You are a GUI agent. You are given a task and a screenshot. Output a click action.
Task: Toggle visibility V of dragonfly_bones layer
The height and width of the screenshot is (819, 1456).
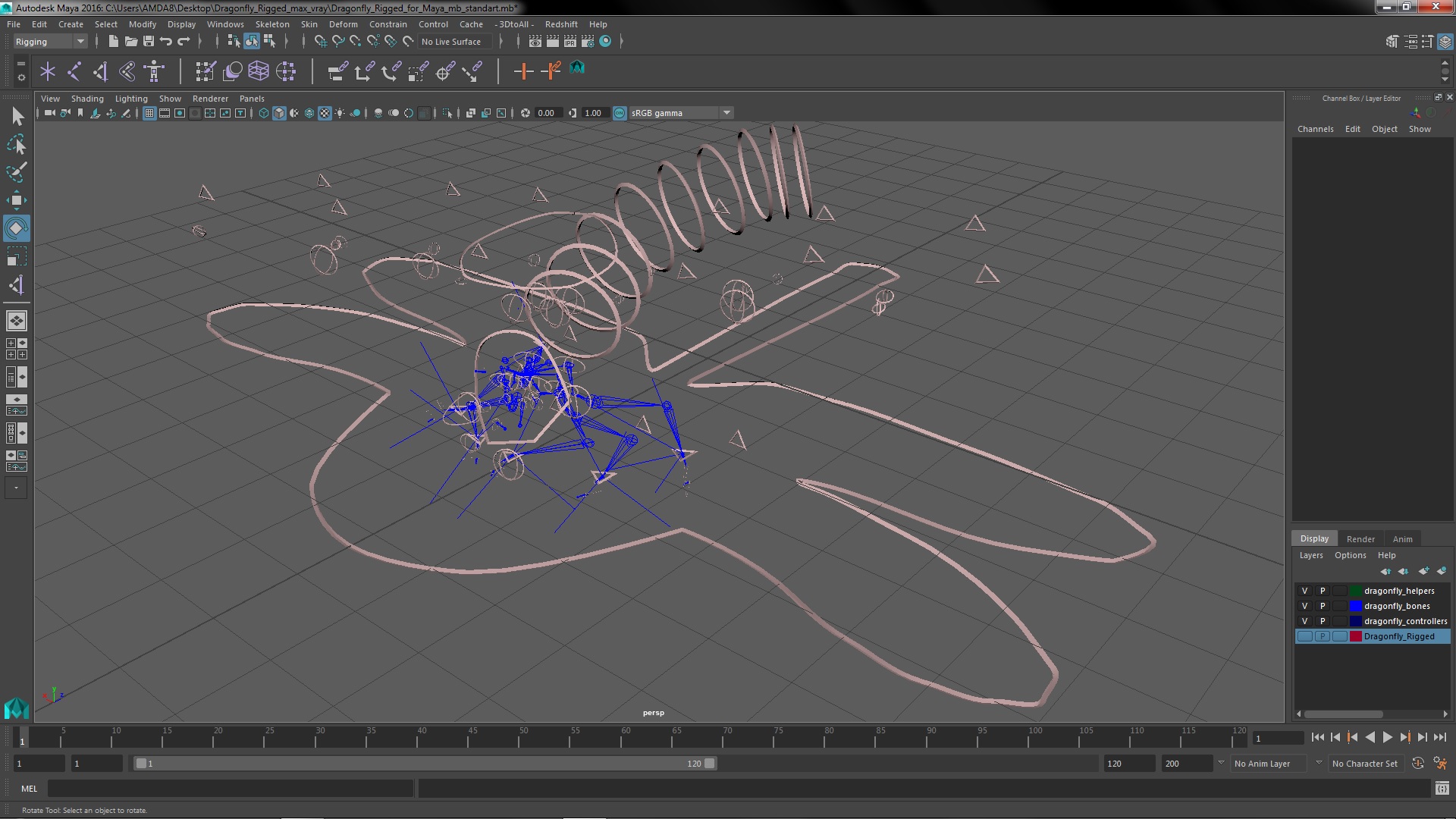pyautogui.click(x=1304, y=606)
